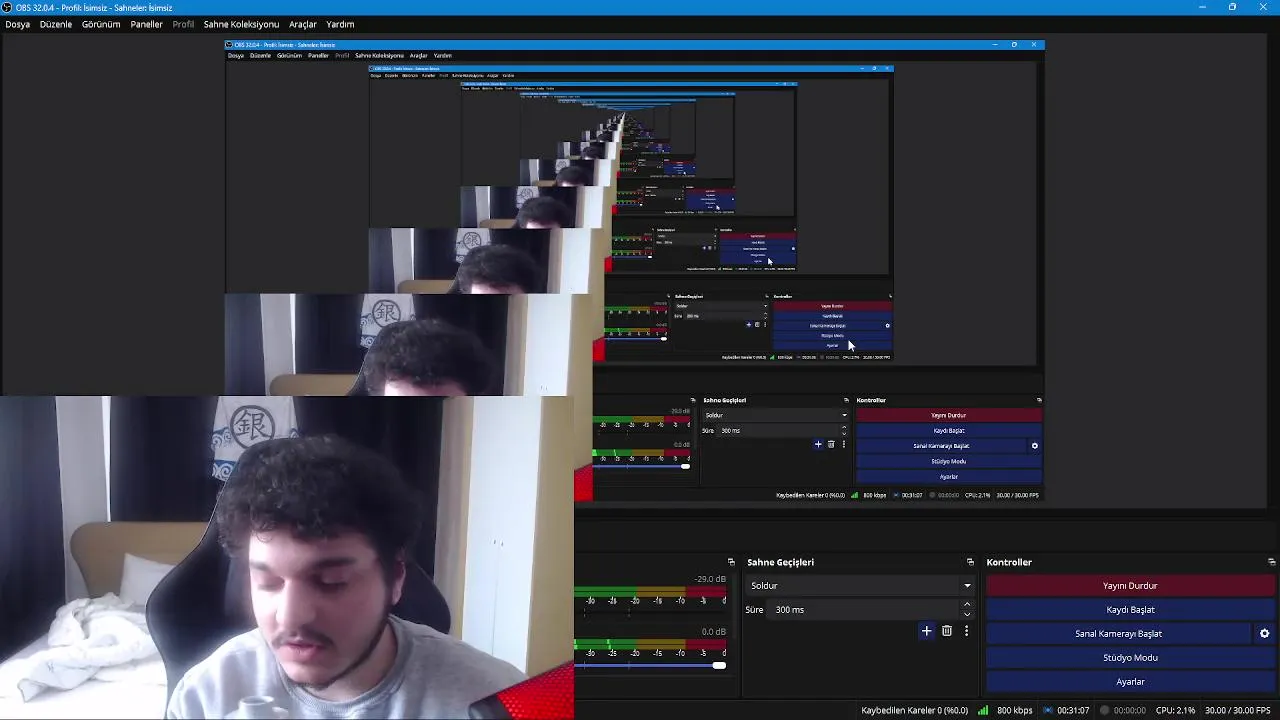Click Kaydı Başlat to start recording
This screenshot has width=1280, height=720.
click(1130, 609)
